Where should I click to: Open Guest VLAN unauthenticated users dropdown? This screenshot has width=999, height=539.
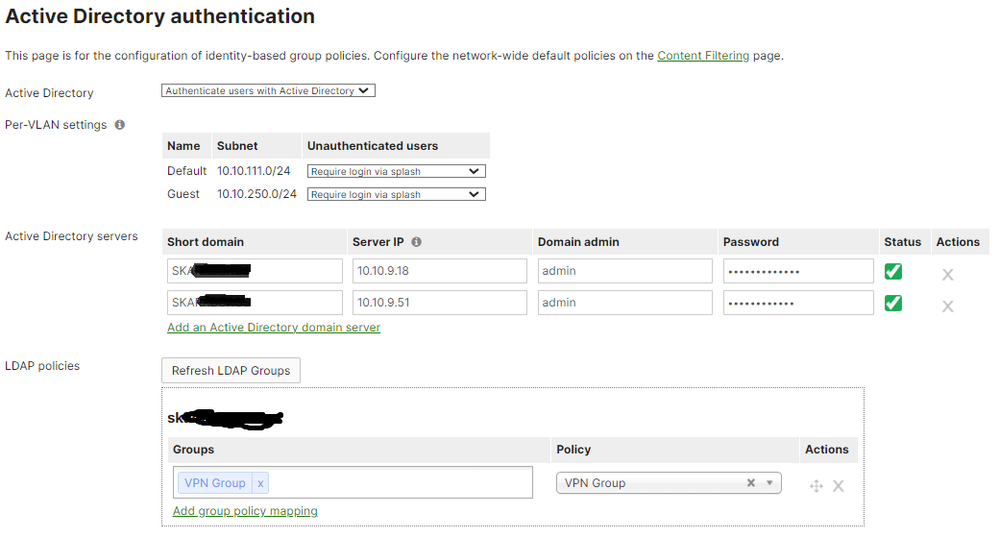(396, 195)
